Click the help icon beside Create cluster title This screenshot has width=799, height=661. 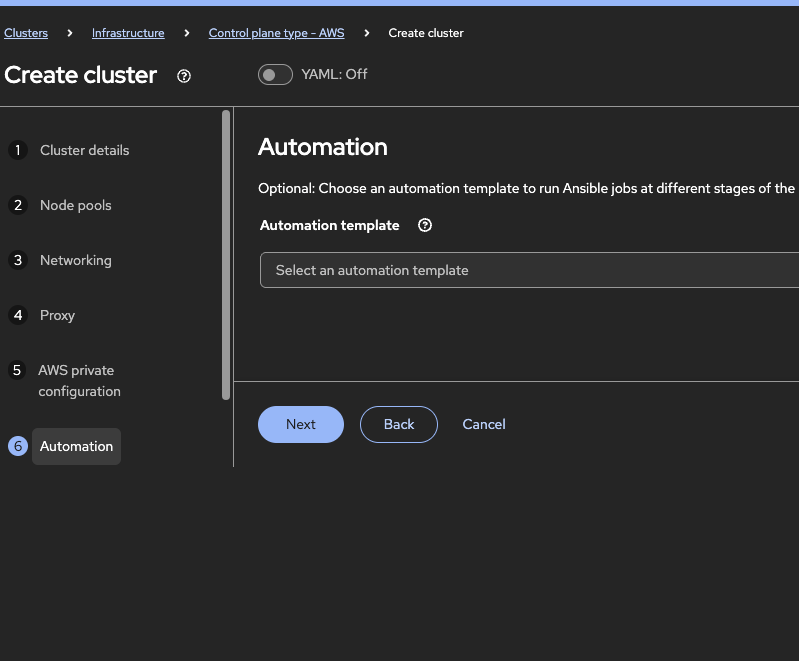[x=184, y=76]
